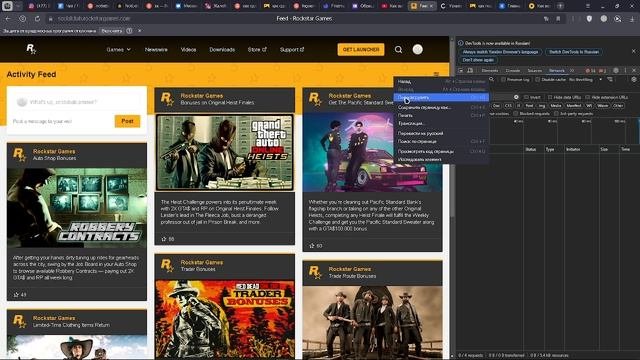This screenshot has width=640, height=360.
Task: Toggle the Hide extension URLs checkbox
Action: (588, 97)
